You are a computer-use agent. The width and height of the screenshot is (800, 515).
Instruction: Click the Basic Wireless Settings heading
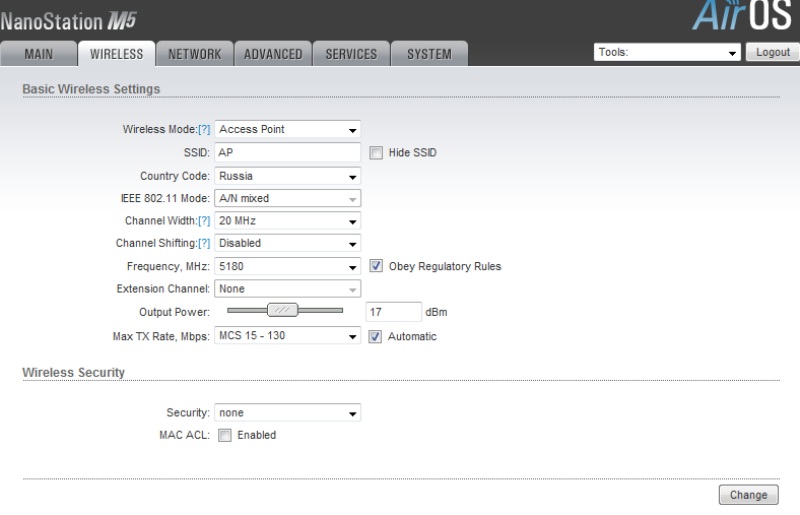[x=91, y=89]
